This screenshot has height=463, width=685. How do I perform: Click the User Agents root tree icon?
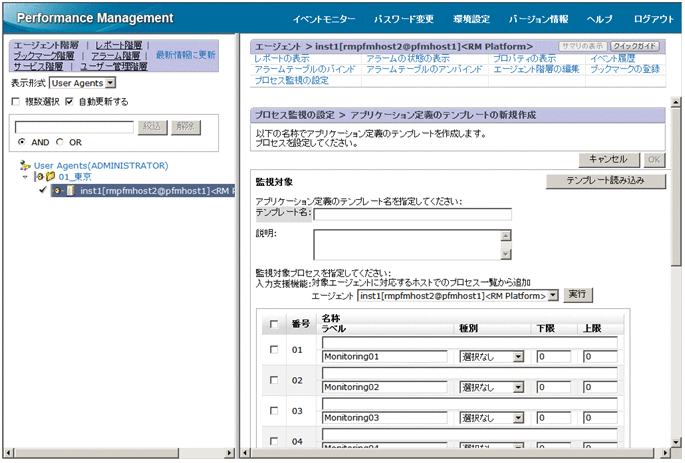tap(24, 166)
